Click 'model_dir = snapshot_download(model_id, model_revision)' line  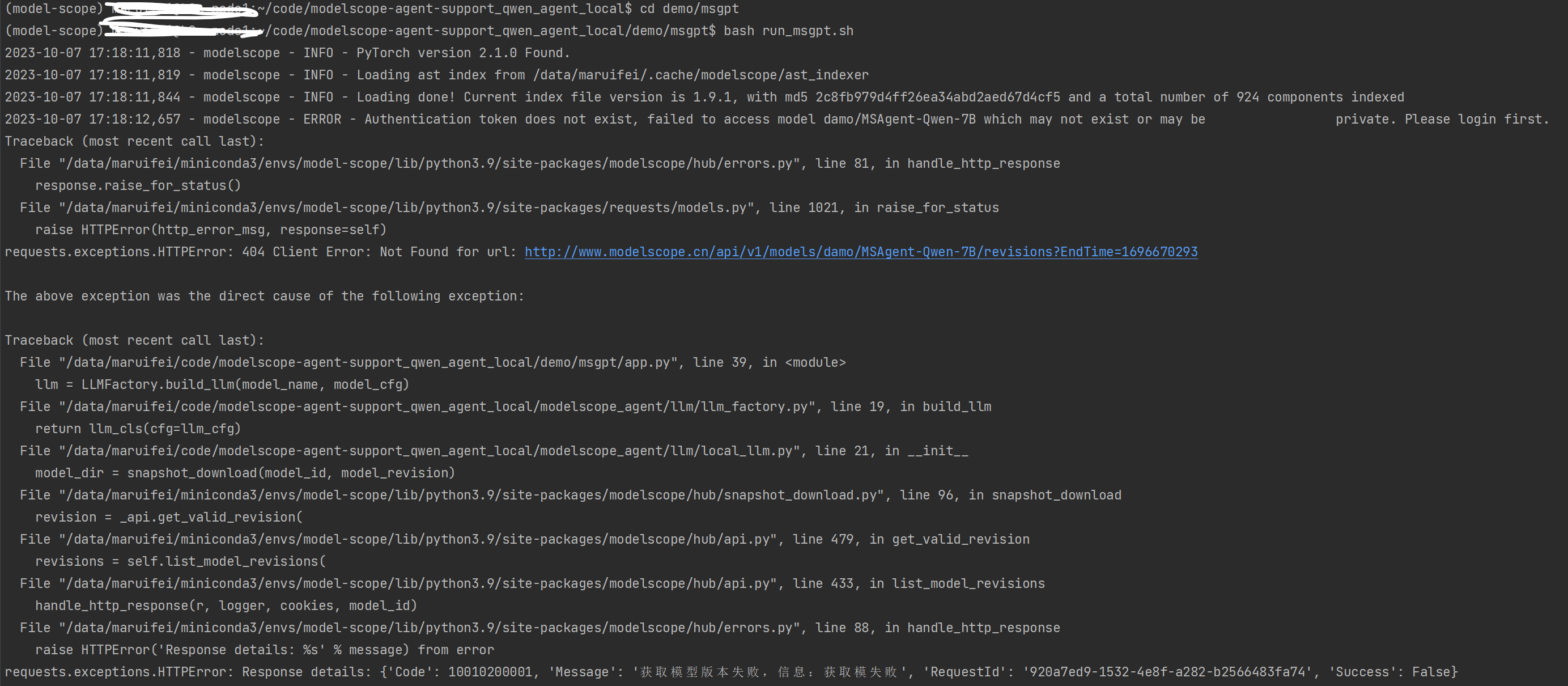coord(245,473)
